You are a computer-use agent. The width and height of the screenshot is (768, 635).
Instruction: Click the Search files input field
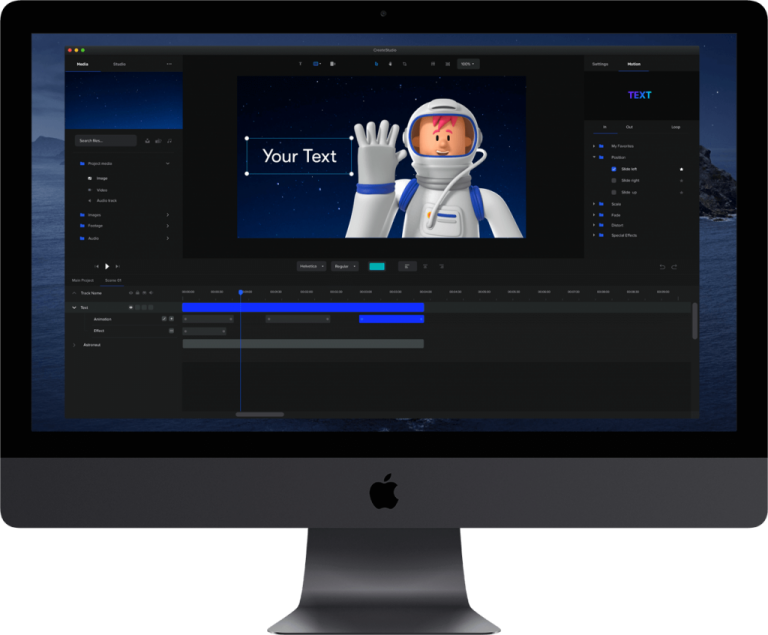[106, 141]
